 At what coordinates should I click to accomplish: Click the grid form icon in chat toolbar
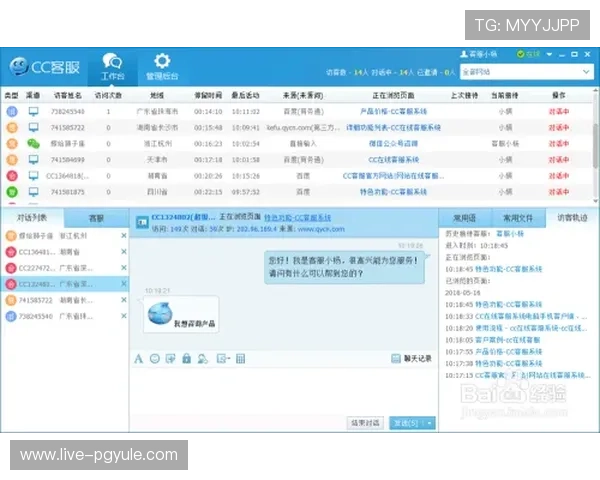tap(240, 359)
